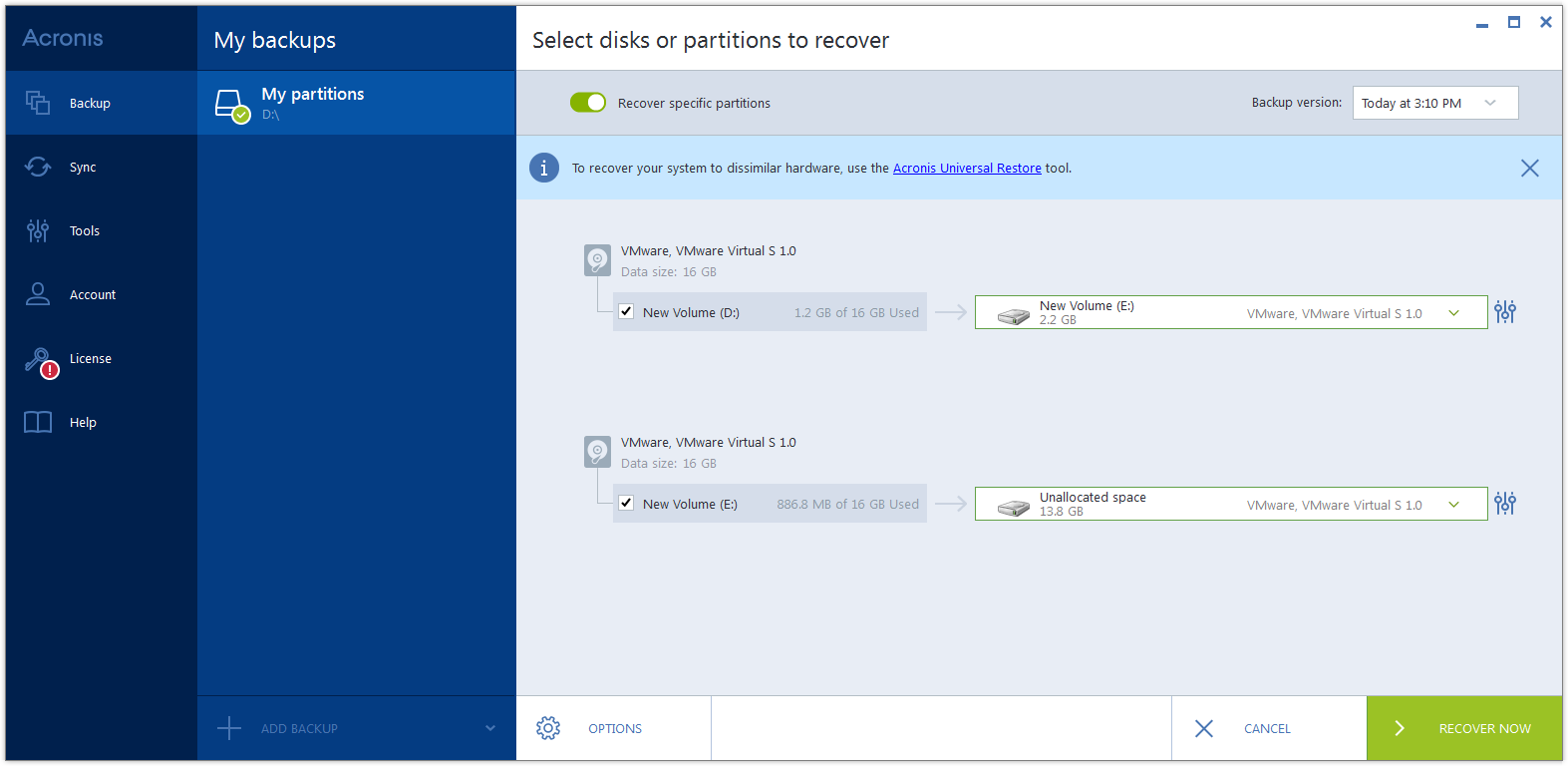This screenshot has width=1568, height=766.
Task: Open the Backup version dropdown
Action: point(1434,103)
